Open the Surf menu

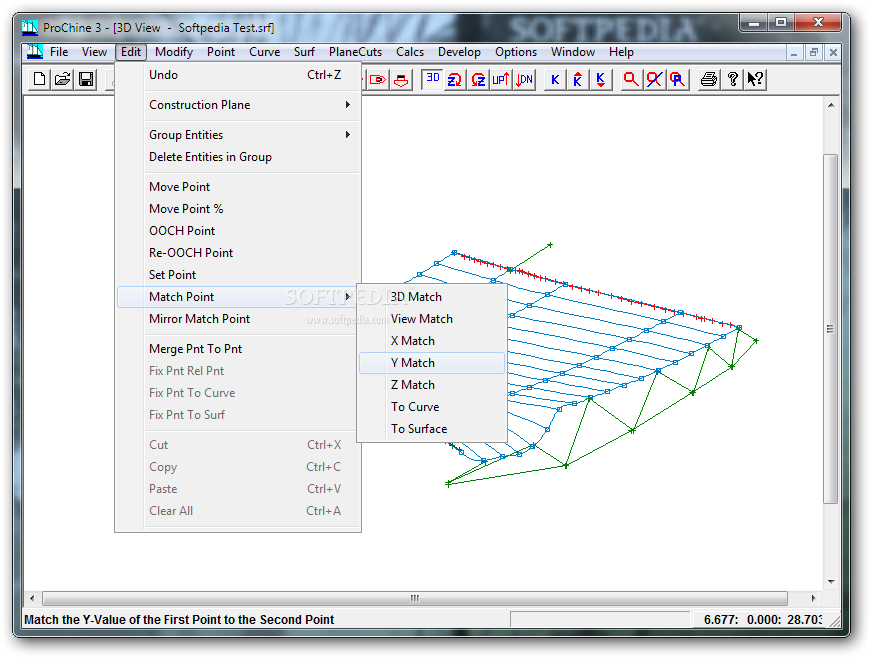point(304,52)
